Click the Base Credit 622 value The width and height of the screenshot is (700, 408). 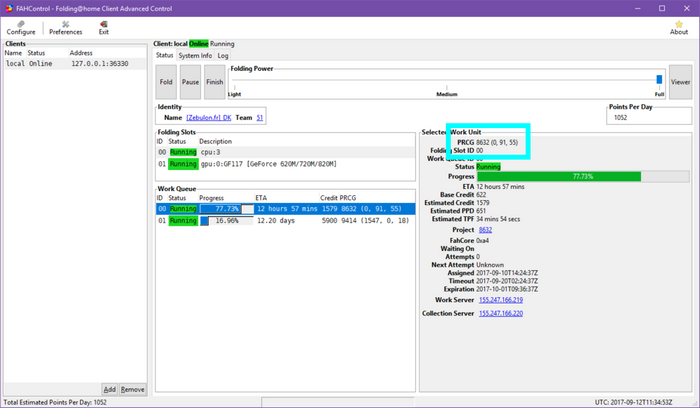tap(481, 195)
